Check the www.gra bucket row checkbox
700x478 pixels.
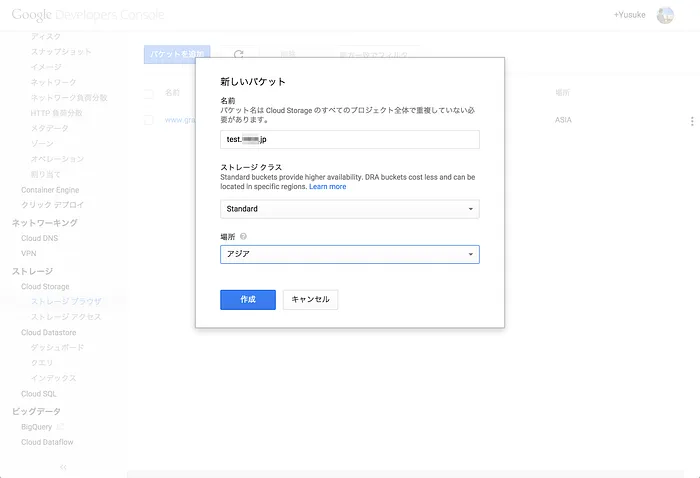[149, 120]
